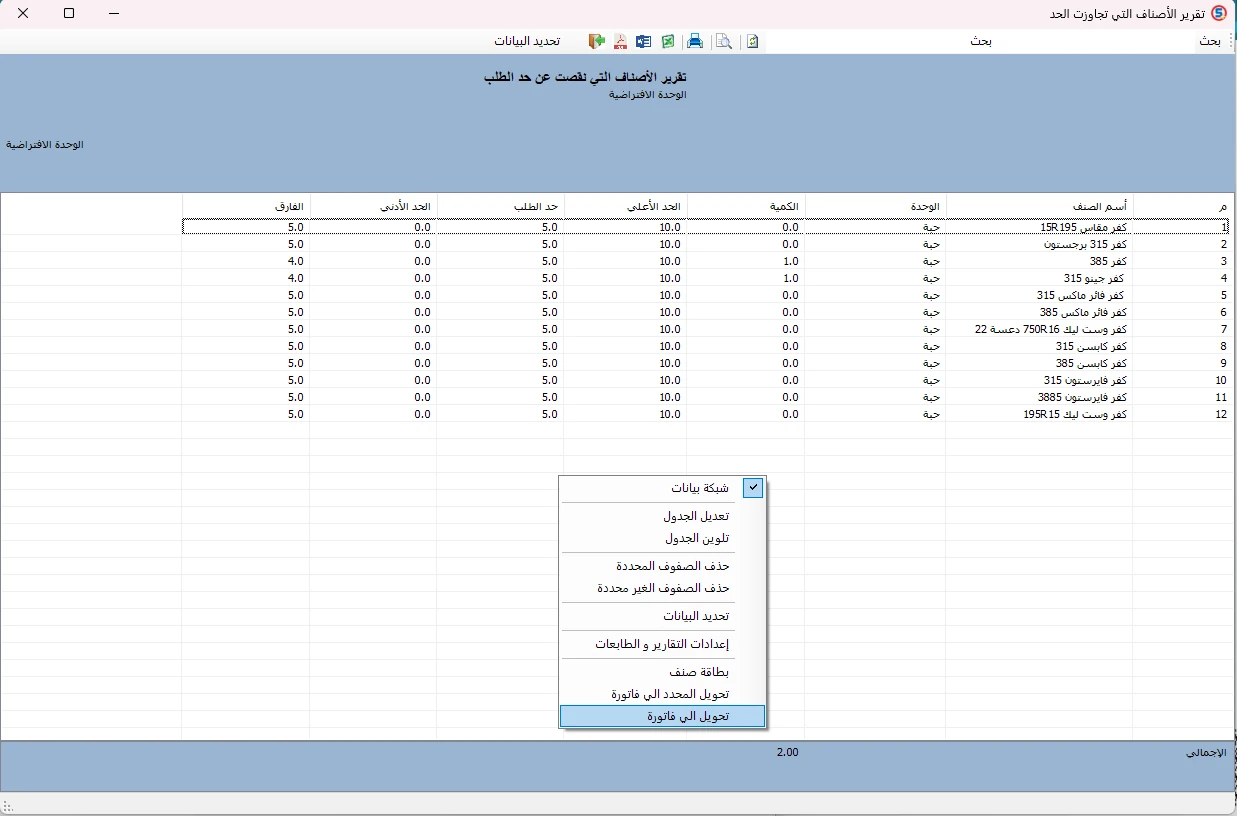The width and height of the screenshot is (1237, 816).
Task: Click the 'حد الطلب' column header
Action: tap(501, 205)
